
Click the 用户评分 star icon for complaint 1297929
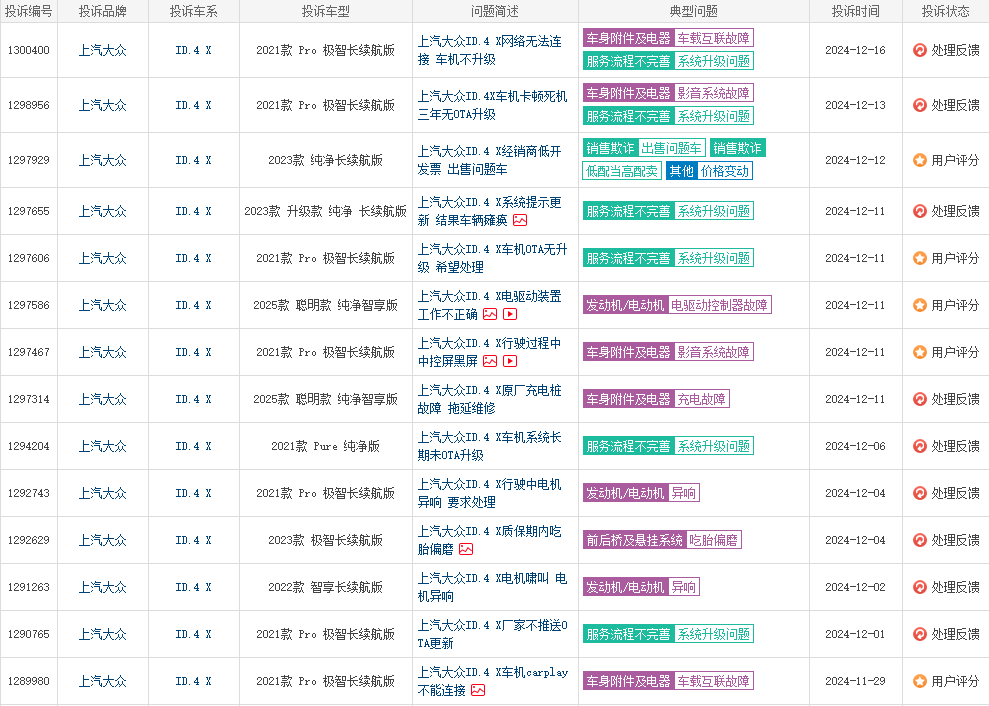920,160
